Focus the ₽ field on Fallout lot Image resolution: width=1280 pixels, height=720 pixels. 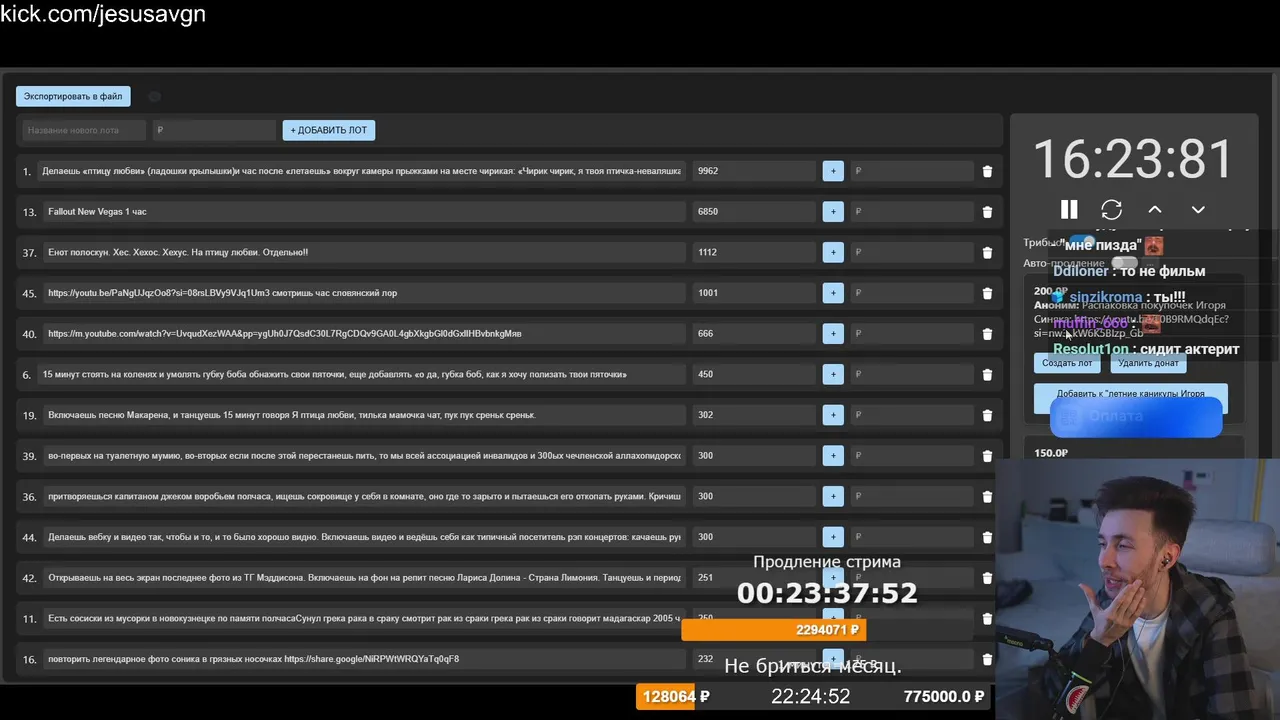click(911, 212)
